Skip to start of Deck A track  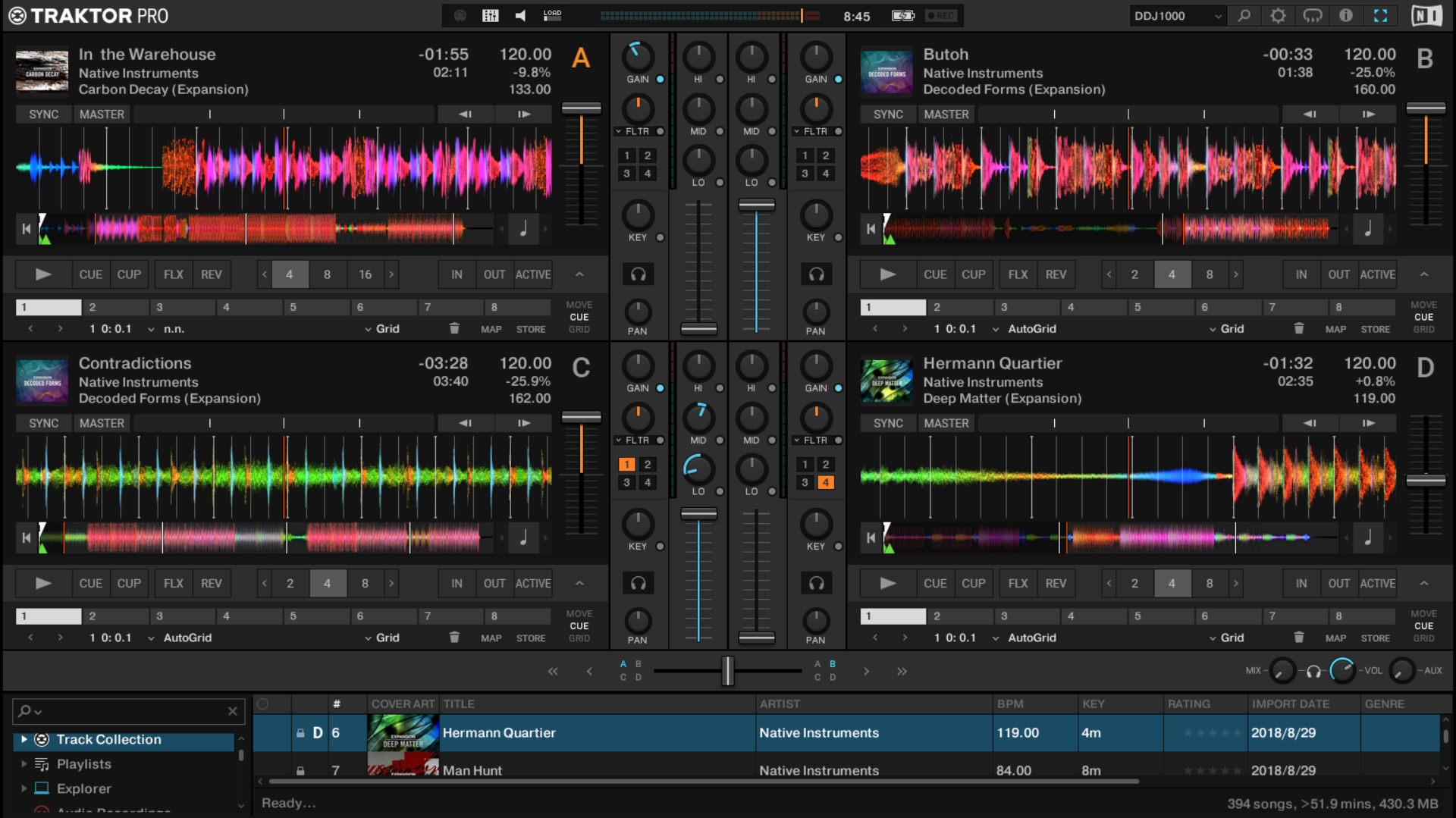(27, 228)
